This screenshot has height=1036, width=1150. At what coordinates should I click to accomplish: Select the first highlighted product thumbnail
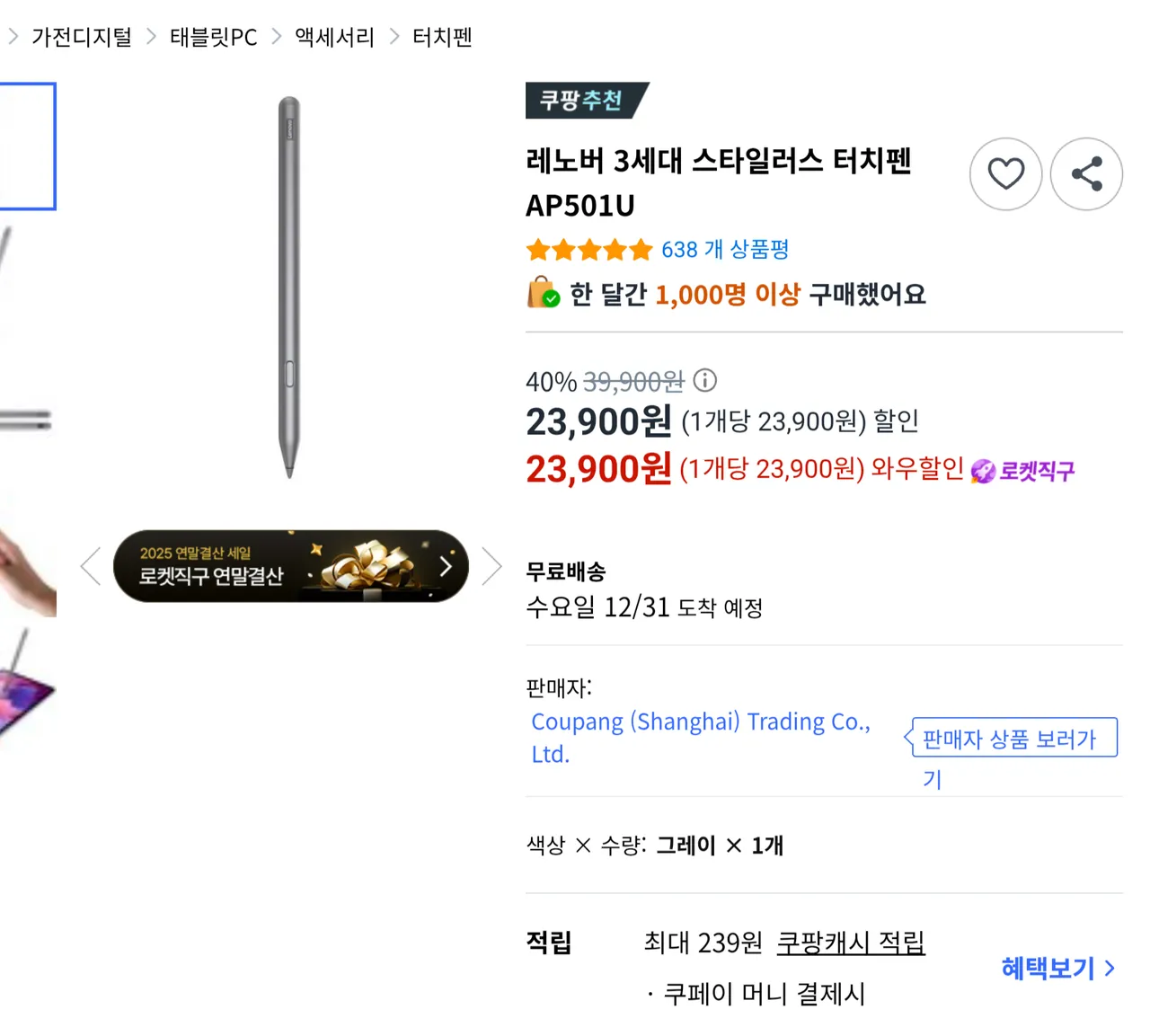pos(27,146)
